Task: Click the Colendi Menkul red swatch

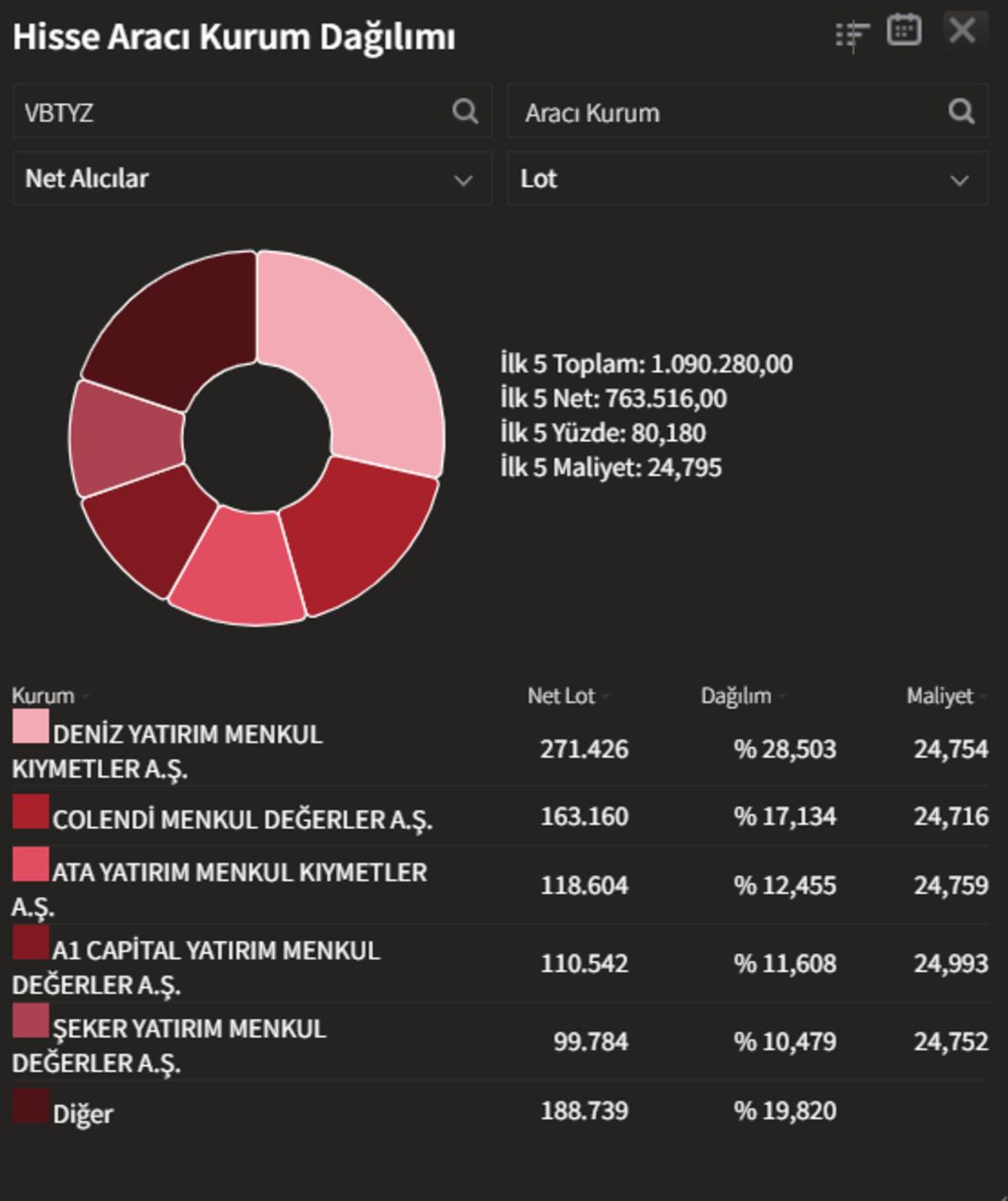Action: [30, 811]
